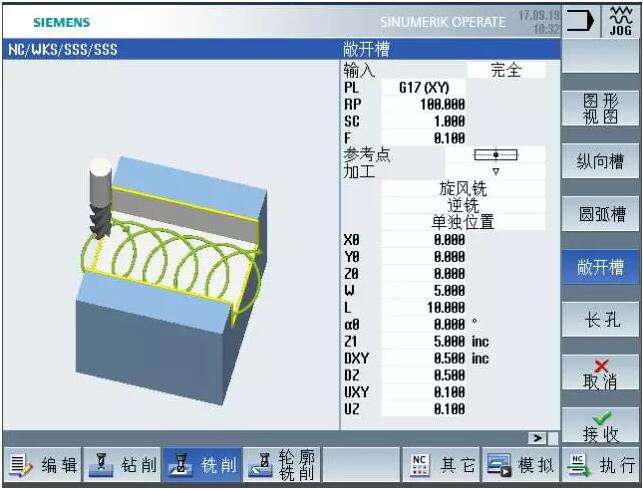The height and width of the screenshot is (490, 643).
Task: Switch to the 圆弧槽 circular slot softkey
Action: tap(601, 214)
